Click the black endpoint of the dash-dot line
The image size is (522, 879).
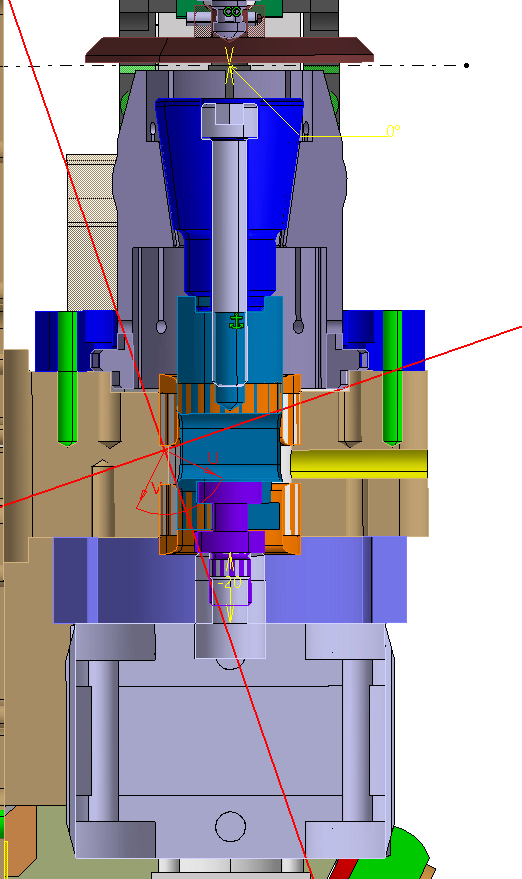(466, 66)
